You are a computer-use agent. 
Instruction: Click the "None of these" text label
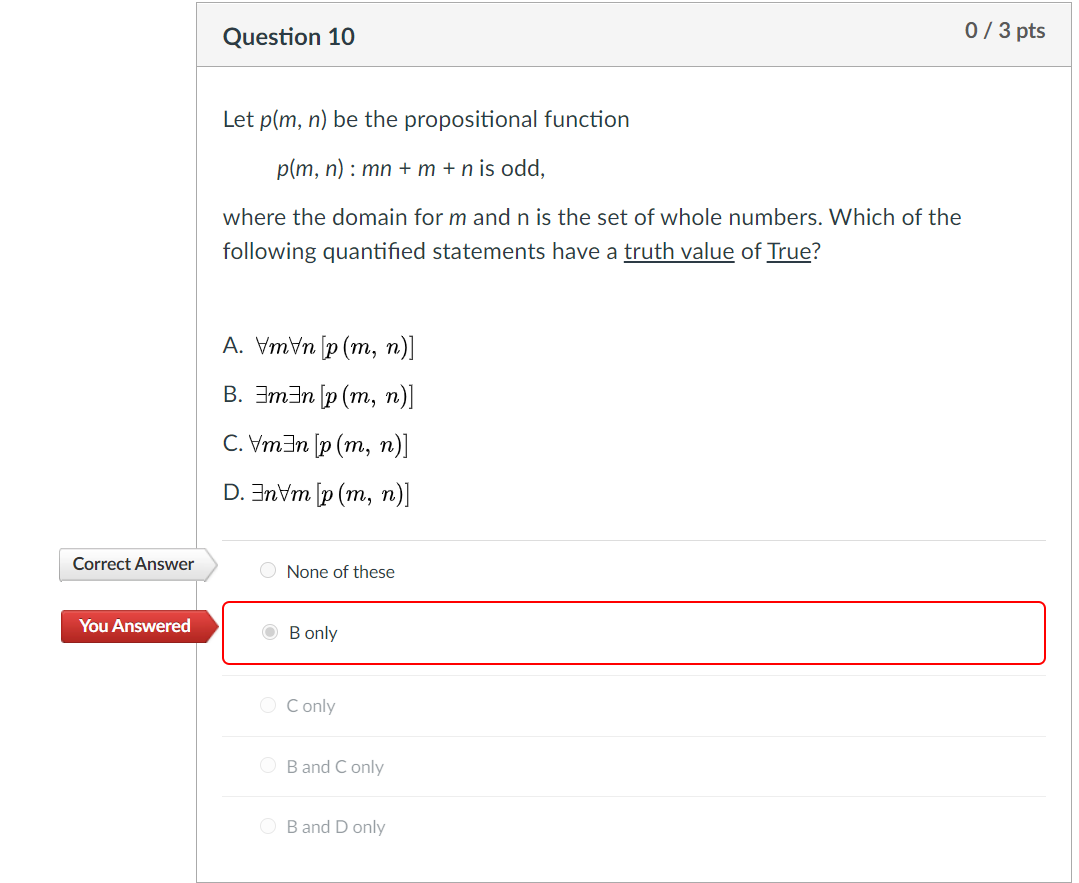point(340,572)
